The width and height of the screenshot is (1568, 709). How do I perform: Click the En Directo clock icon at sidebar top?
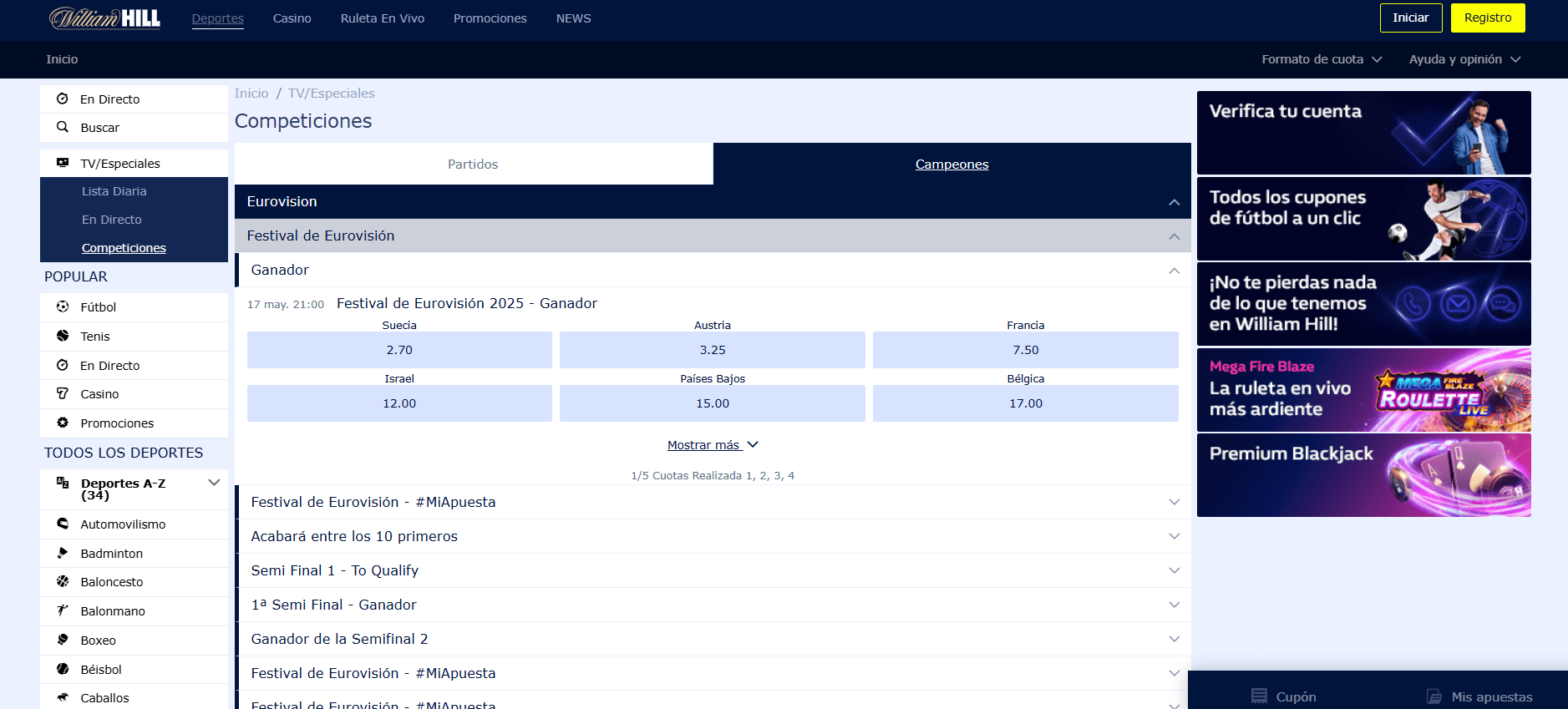63,99
